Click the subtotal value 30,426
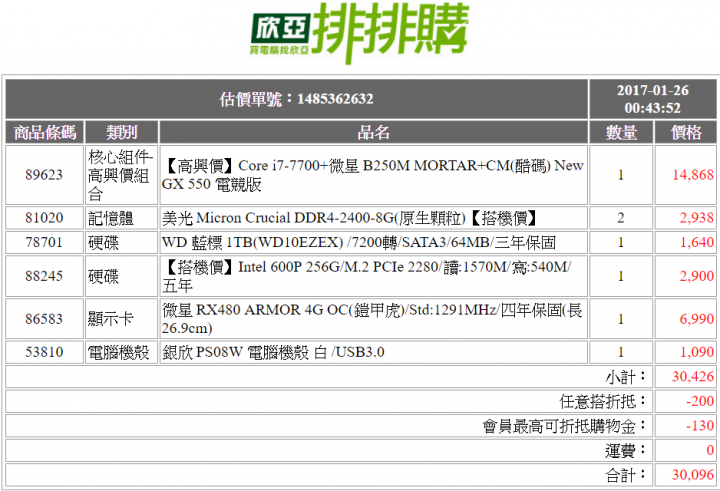Image resolution: width=720 pixels, height=491 pixels. (x=693, y=377)
